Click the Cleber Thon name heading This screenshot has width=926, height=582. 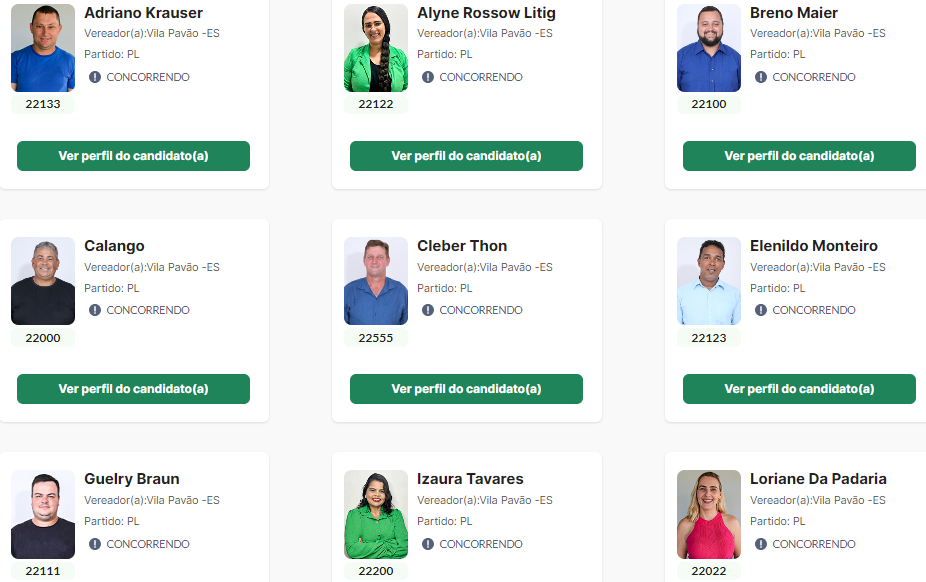tap(462, 246)
